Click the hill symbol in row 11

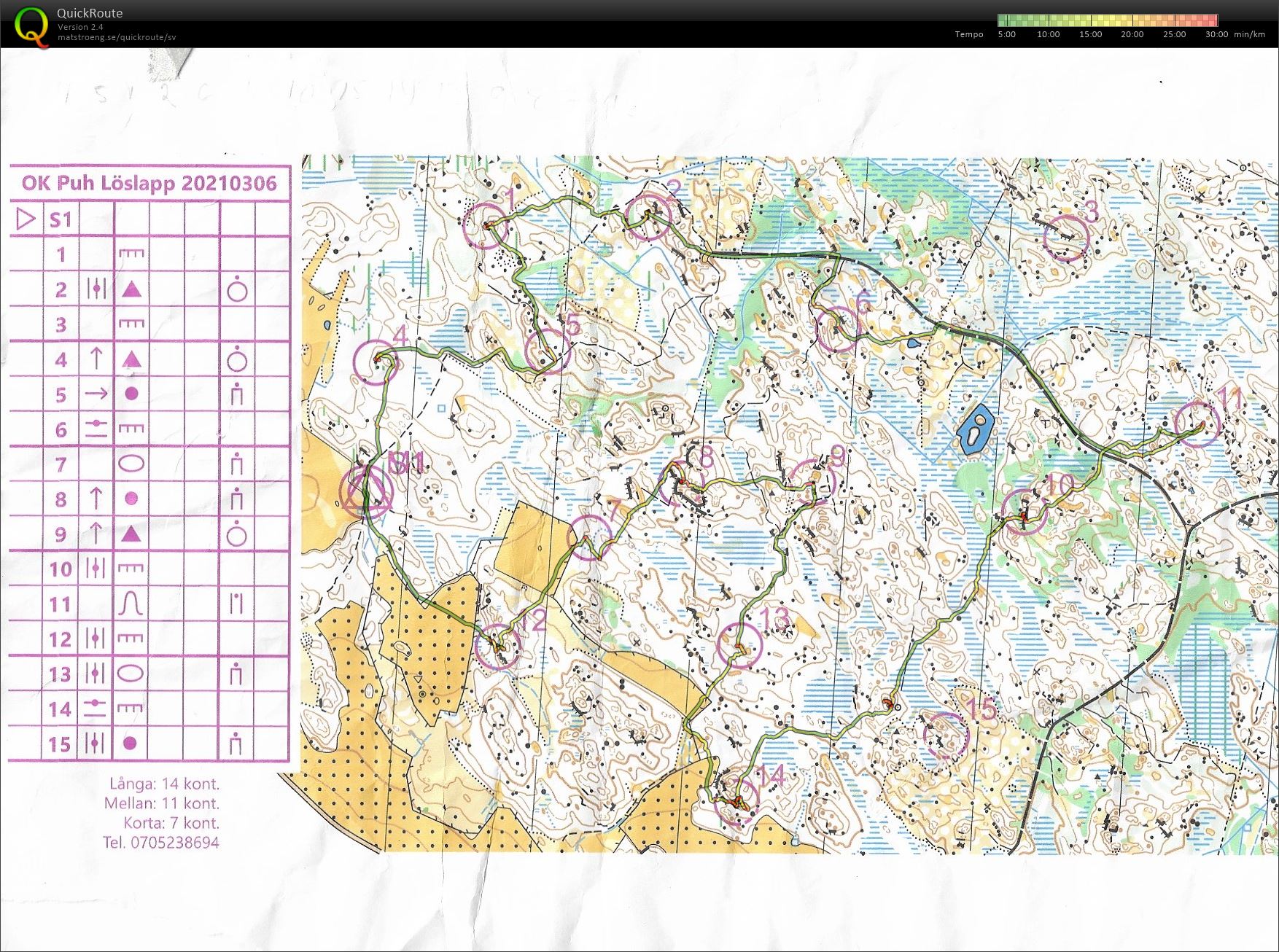131,604
